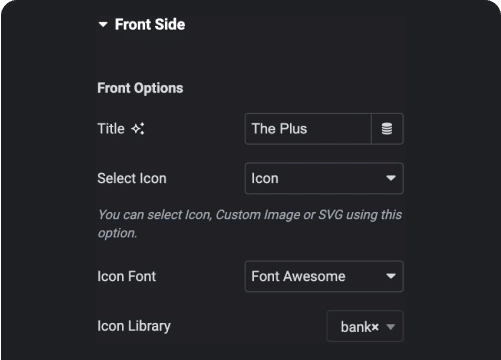Clear the bank icon selection
This screenshot has height=360, width=501.
(x=375, y=327)
